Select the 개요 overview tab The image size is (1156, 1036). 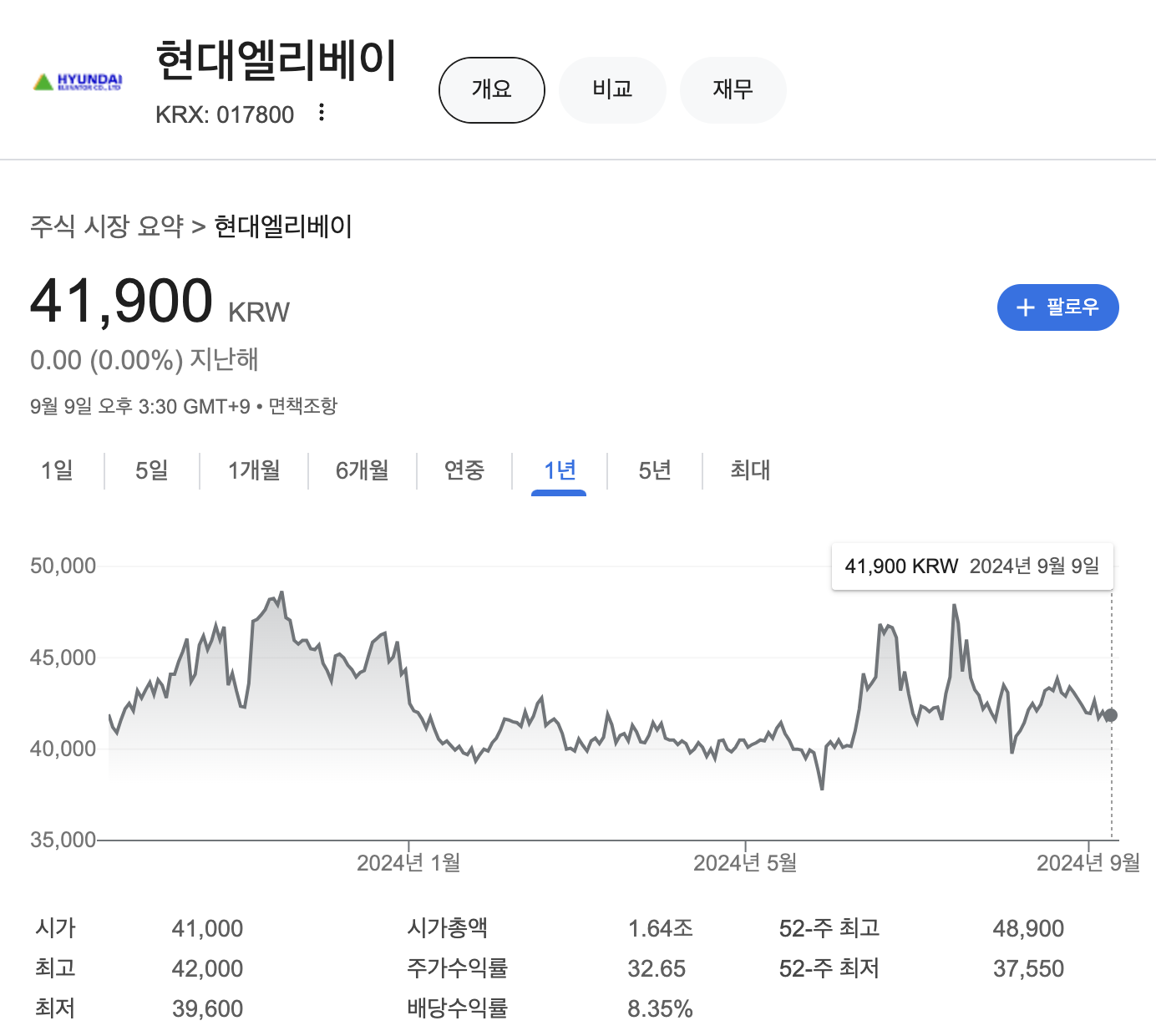[492, 90]
